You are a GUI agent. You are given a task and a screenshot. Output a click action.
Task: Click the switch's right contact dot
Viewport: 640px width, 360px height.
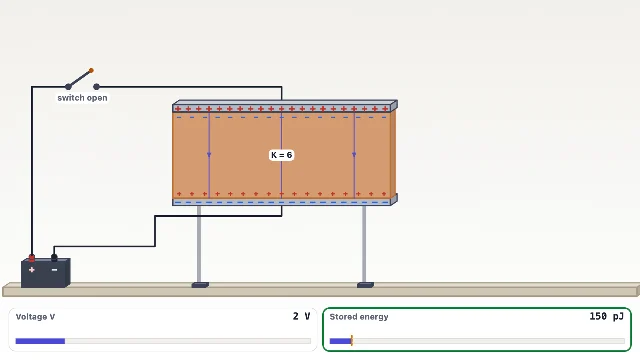(96, 87)
